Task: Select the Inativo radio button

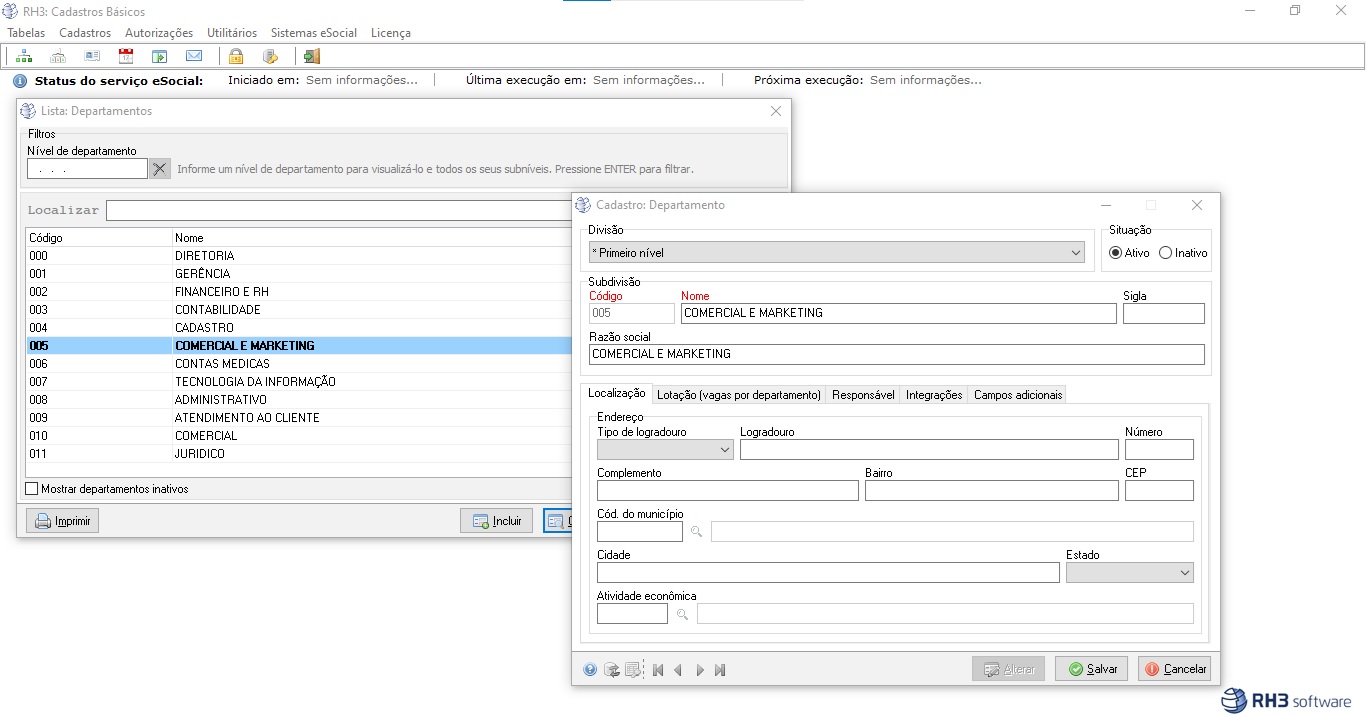Action: click(1165, 253)
